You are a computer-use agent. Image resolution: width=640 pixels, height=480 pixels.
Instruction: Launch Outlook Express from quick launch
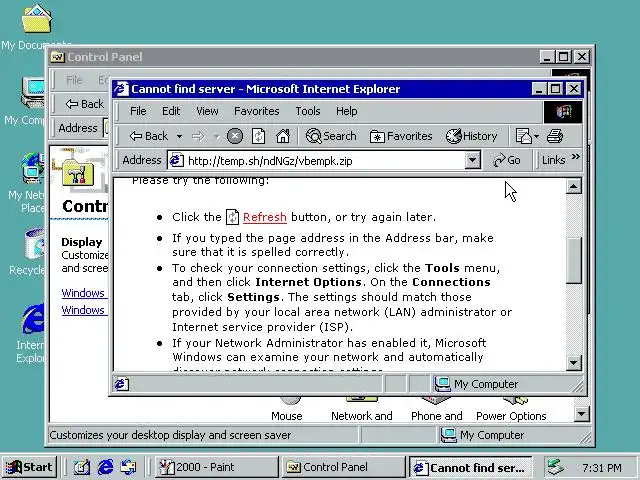coord(129,467)
